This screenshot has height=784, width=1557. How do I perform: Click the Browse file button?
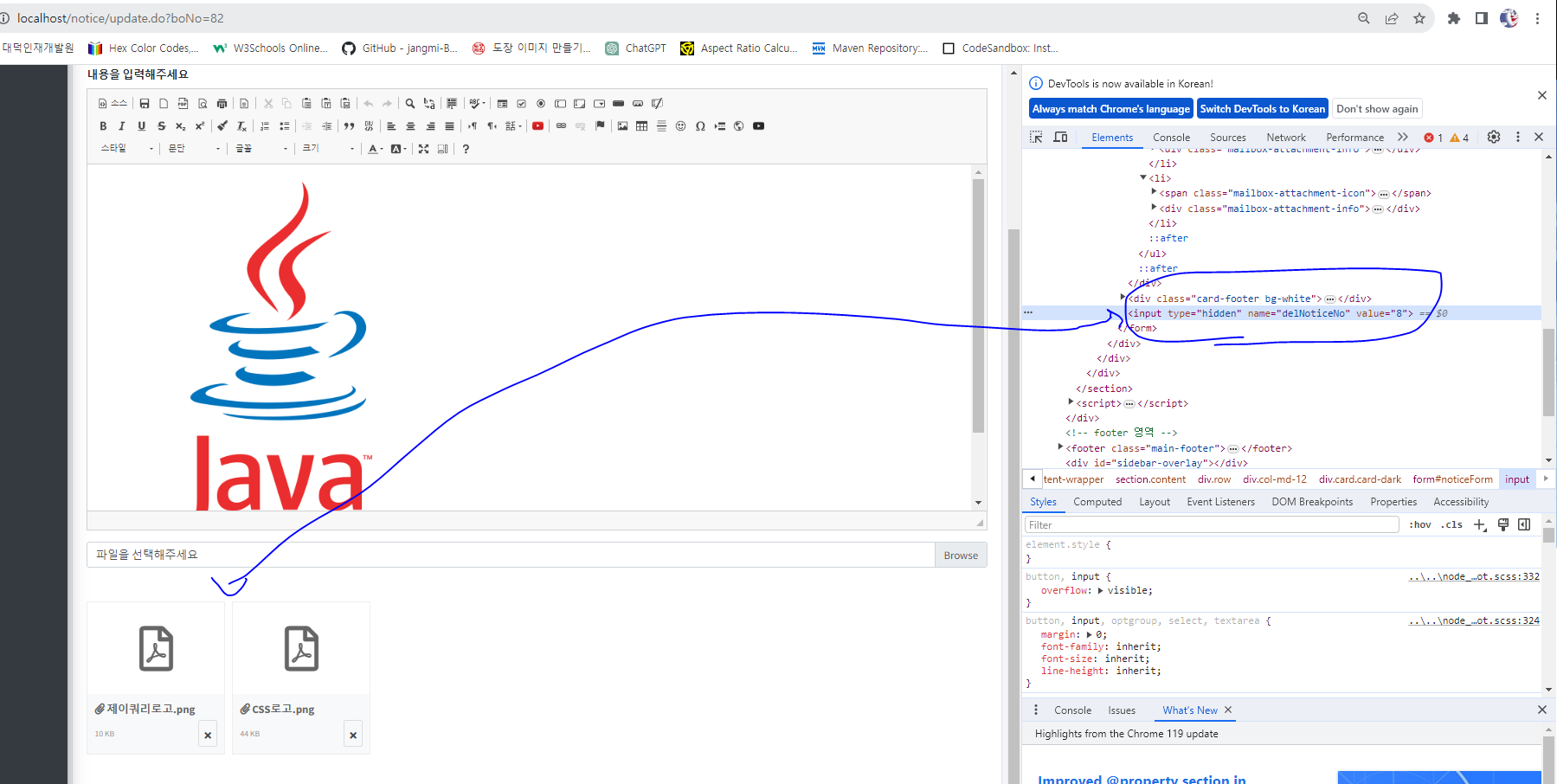pos(961,556)
